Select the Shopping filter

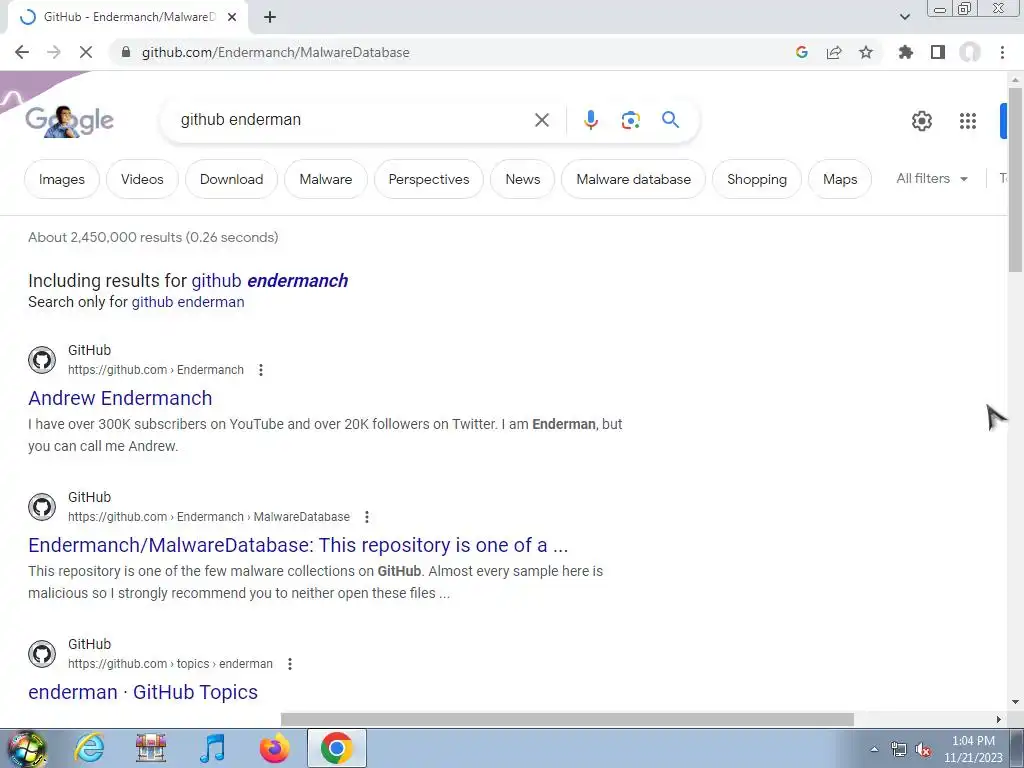click(756, 179)
